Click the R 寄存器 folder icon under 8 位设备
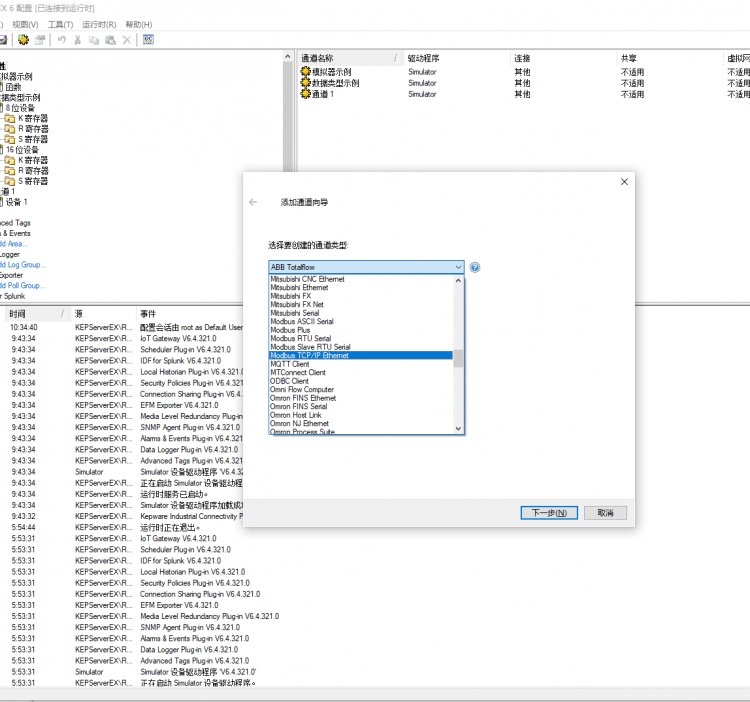 pyautogui.click(x=10, y=129)
